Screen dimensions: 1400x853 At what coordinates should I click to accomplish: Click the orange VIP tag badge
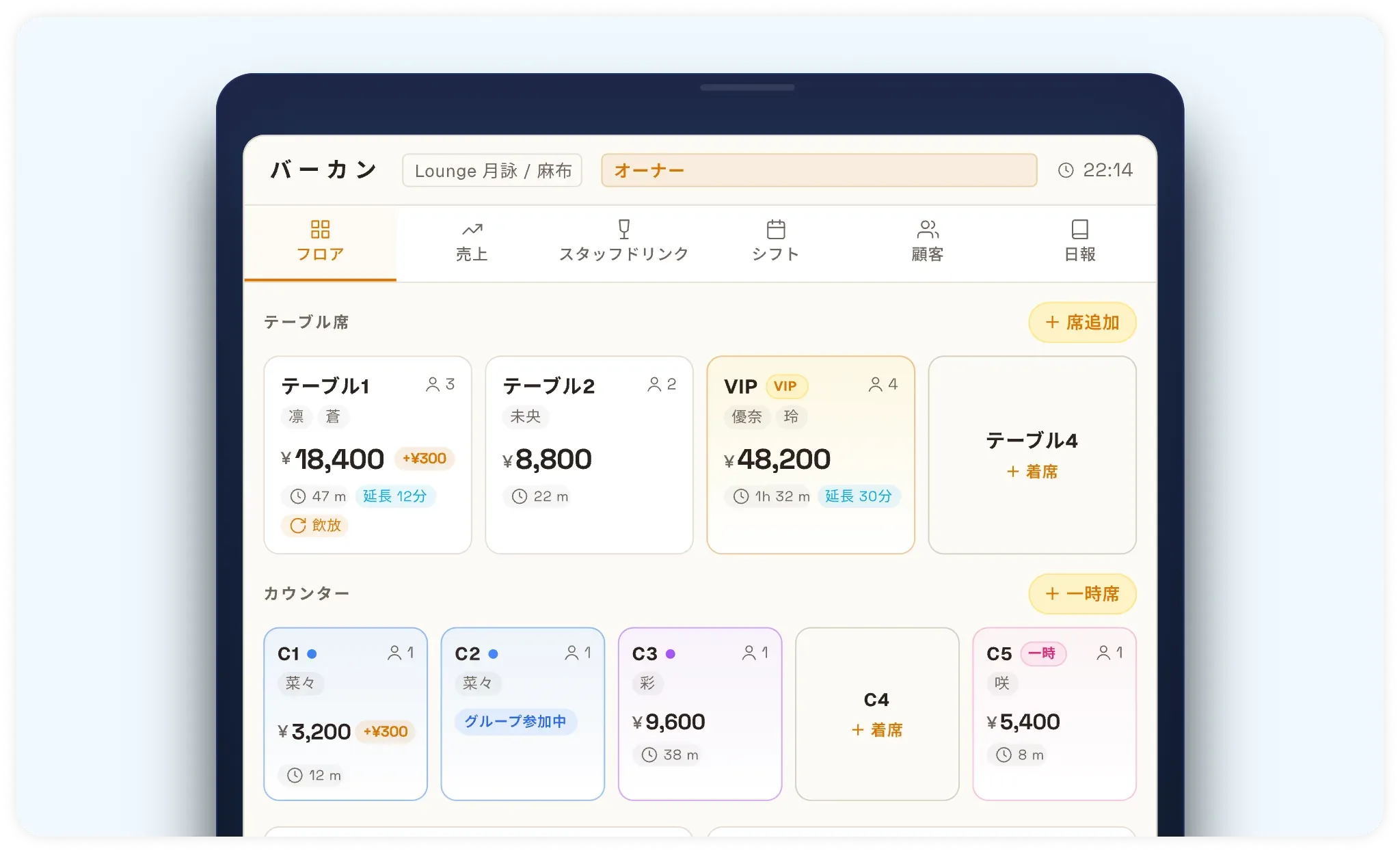786,386
